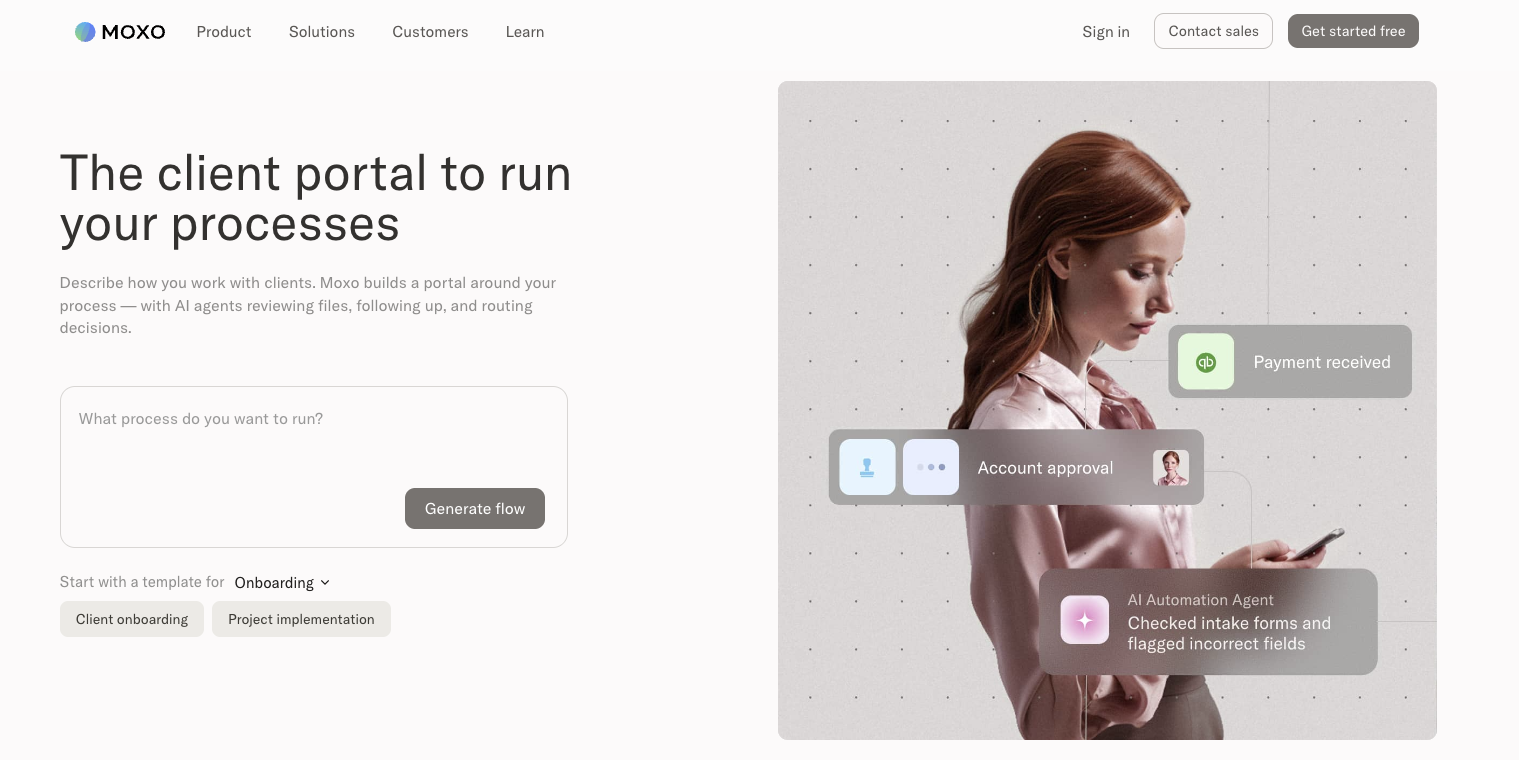The width and height of the screenshot is (1519, 760).
Task: Click the QuickBooks icon on Payment received card
Action: tap(1206, 362)
